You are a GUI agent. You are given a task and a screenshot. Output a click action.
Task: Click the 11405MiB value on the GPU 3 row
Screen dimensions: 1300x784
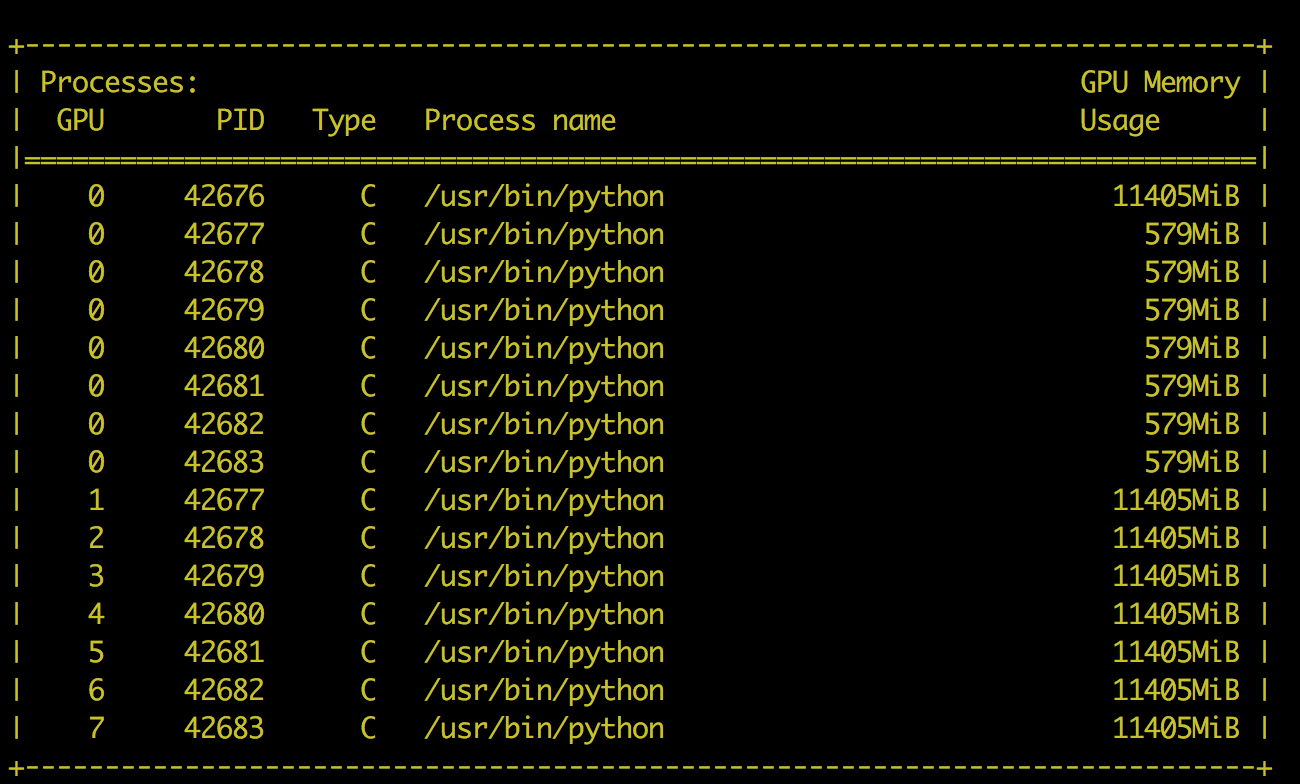[1175, 576]
